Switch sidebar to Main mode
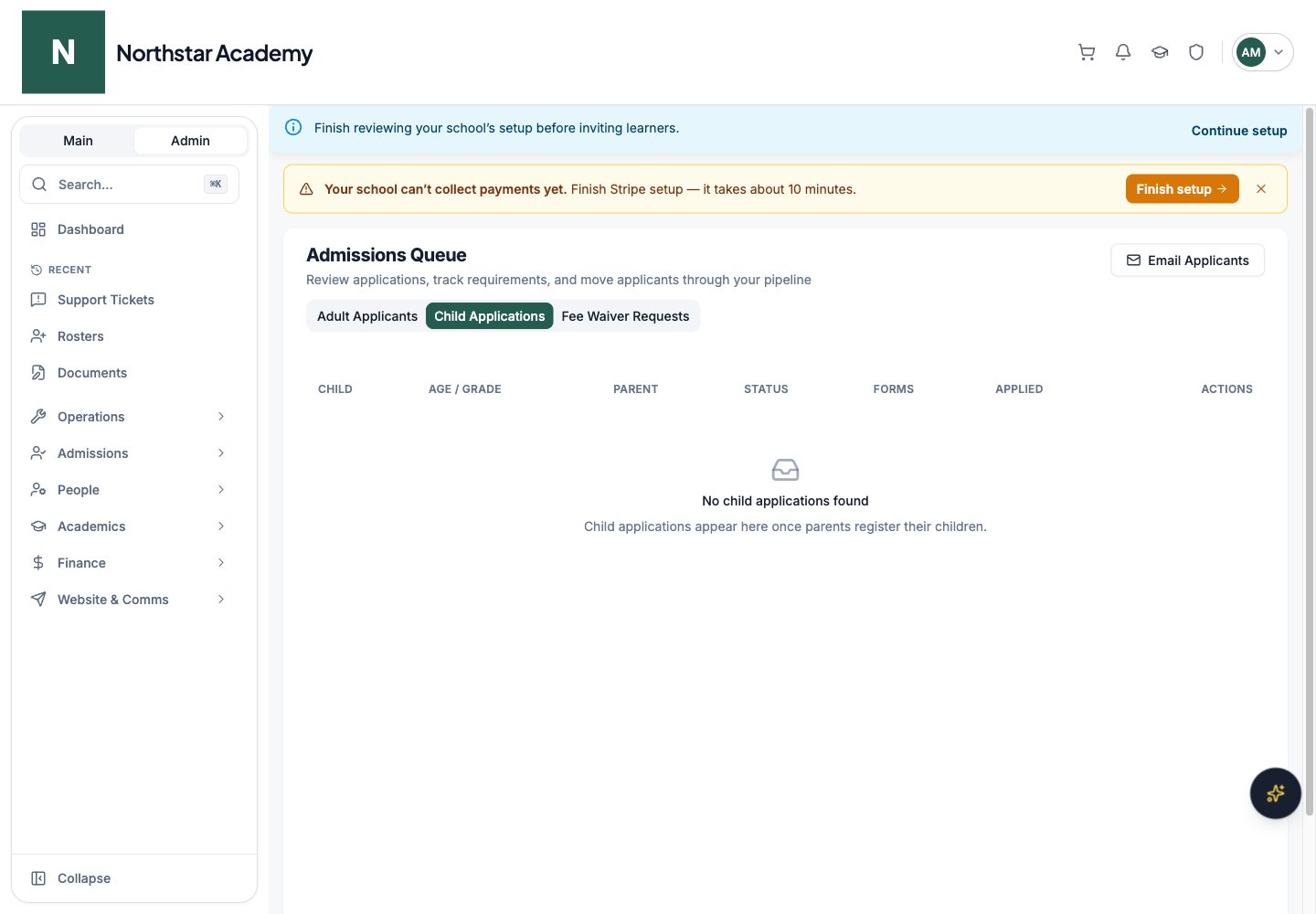Screen dimensions: 1316x914 (78, 141)
